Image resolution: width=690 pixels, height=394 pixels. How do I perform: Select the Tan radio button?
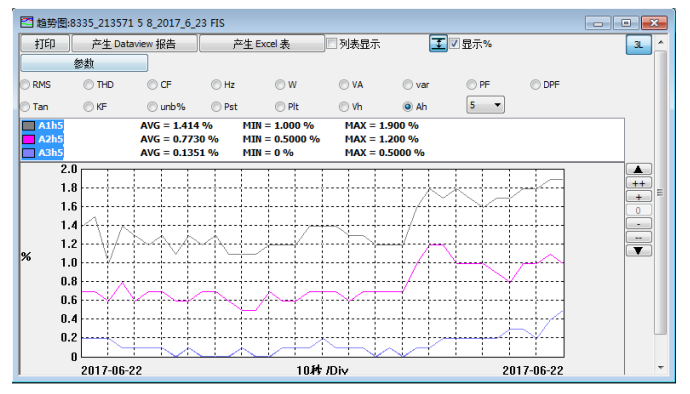click(x=26, y=107)
